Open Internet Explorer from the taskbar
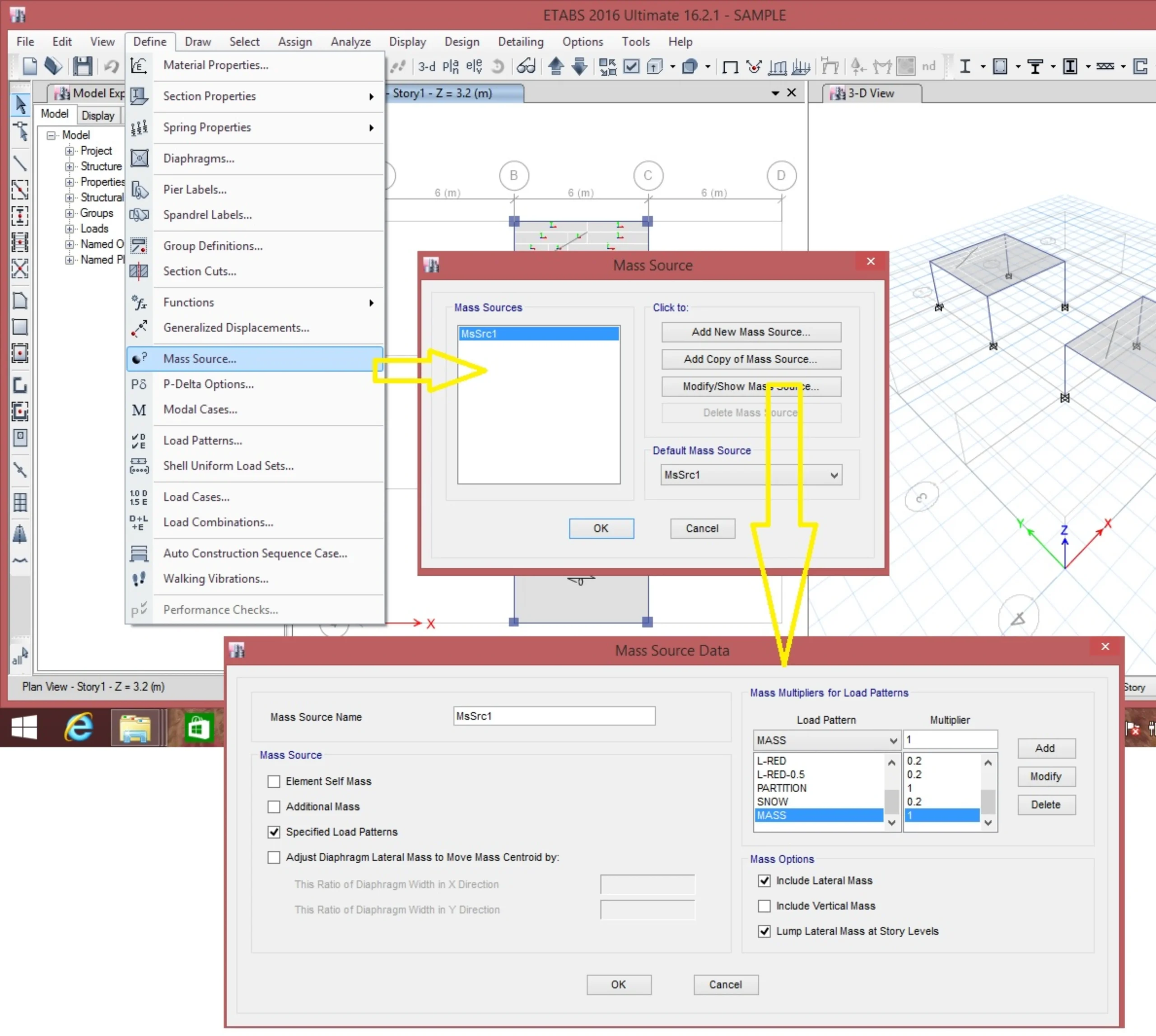1156x1036 pixels. click(79, 727)
